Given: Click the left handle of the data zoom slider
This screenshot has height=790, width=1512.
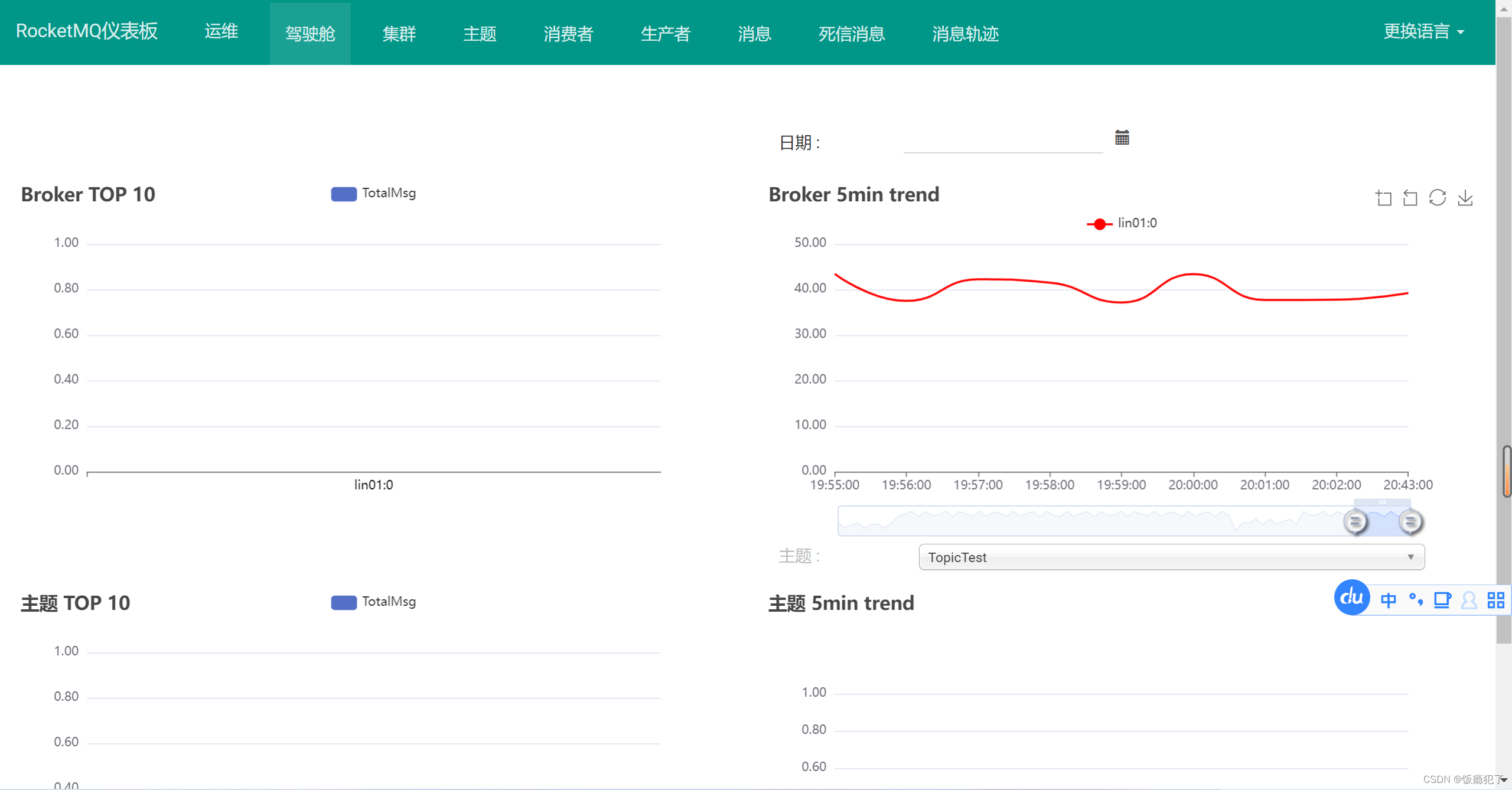Looking at the screenshot, I should click(1355, 521).
